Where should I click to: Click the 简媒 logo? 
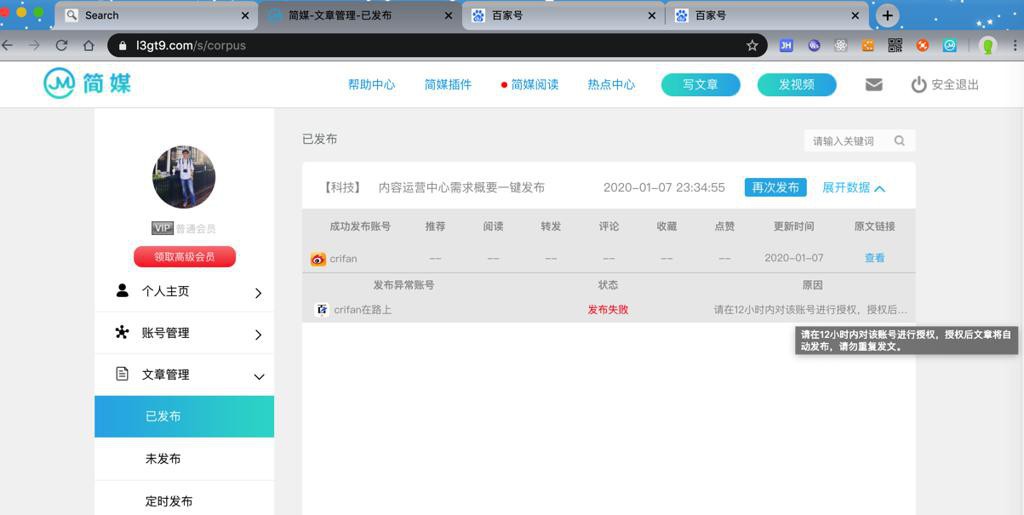click(88, 84)
